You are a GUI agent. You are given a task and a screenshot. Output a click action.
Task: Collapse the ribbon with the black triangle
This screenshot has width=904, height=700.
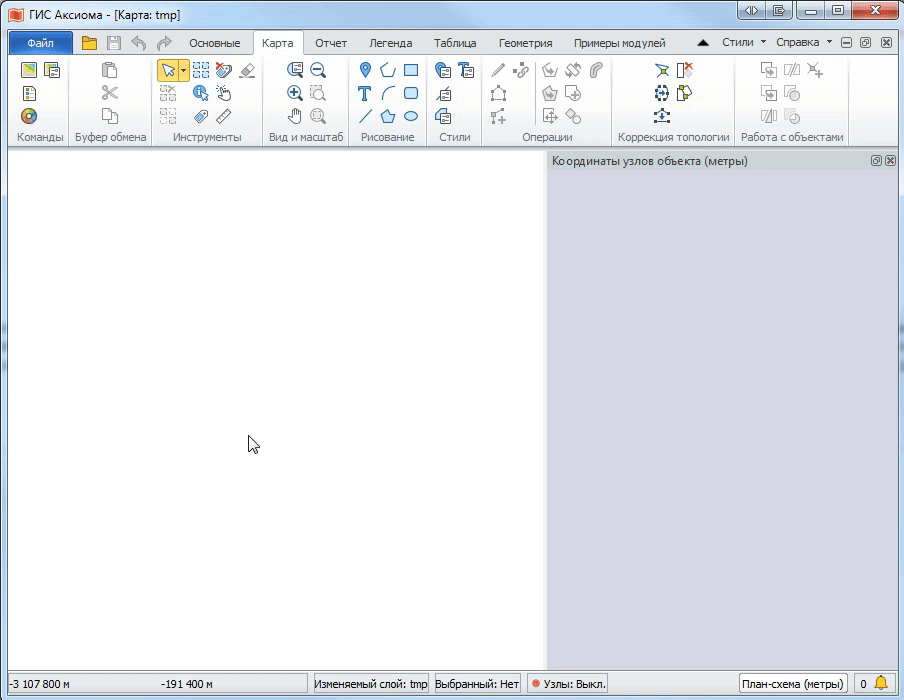click(x=703, y=43)
